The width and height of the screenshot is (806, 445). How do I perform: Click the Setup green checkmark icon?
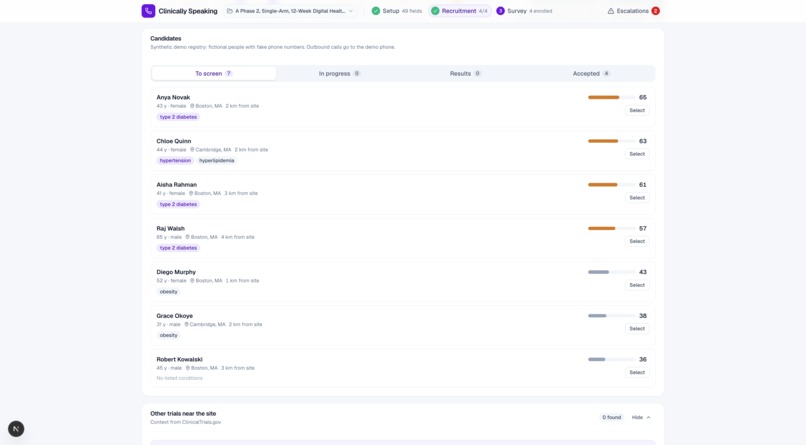click(x=376, y=11)
